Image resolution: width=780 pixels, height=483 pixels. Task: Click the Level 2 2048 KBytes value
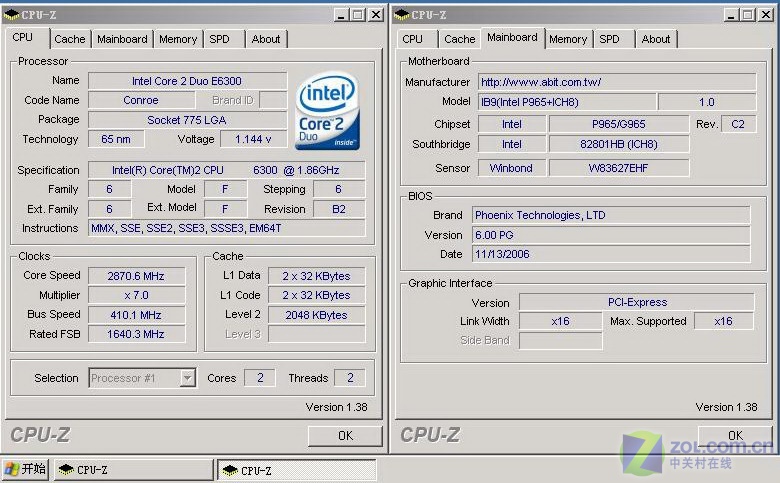pos(316,315)
